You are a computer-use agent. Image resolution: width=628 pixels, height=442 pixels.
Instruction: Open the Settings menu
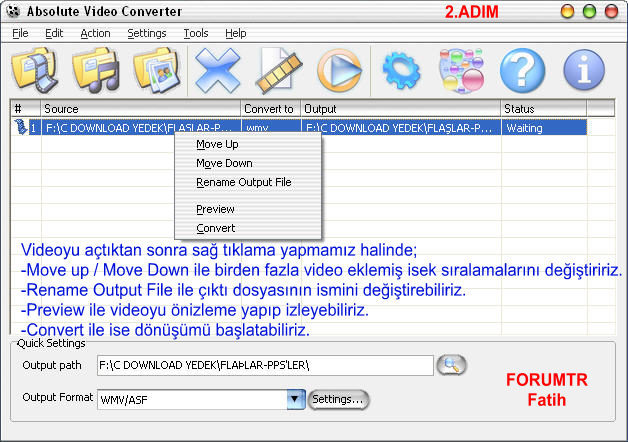click(147, 33)
